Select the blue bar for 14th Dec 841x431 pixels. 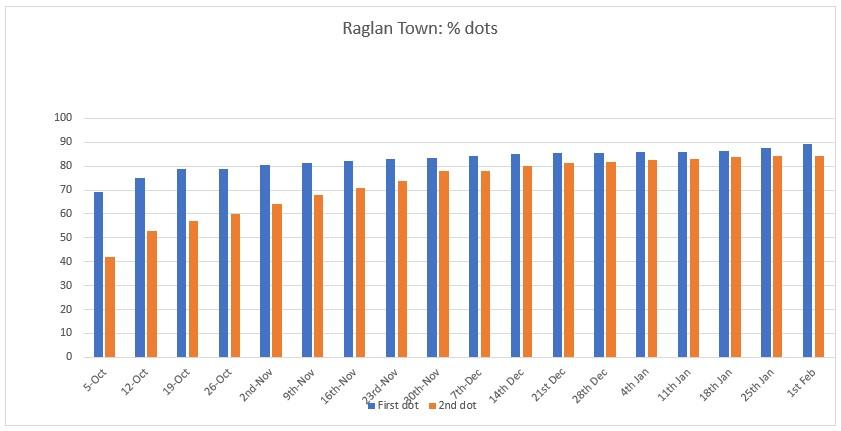click(515, 256)
